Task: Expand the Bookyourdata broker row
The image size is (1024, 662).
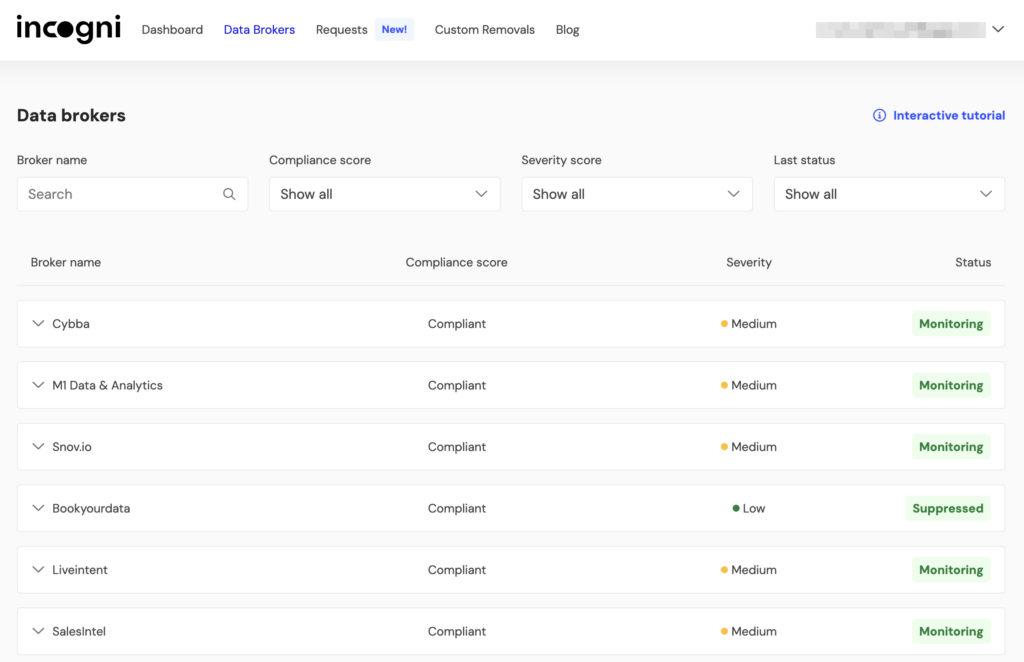Action: [38, 508]
